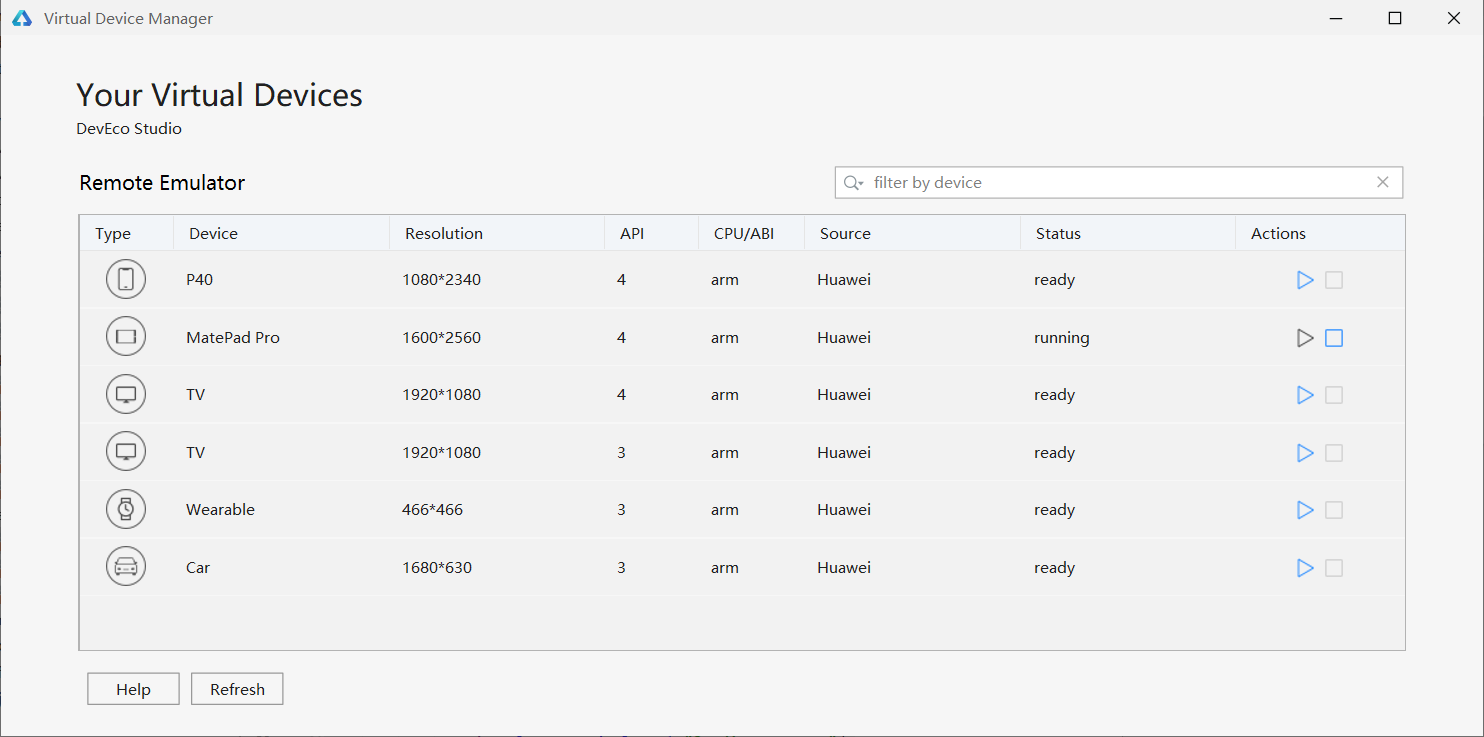Stop the running MatePad Pro emulator
The image size is (1484, 737).
(x=1334, y=338)
